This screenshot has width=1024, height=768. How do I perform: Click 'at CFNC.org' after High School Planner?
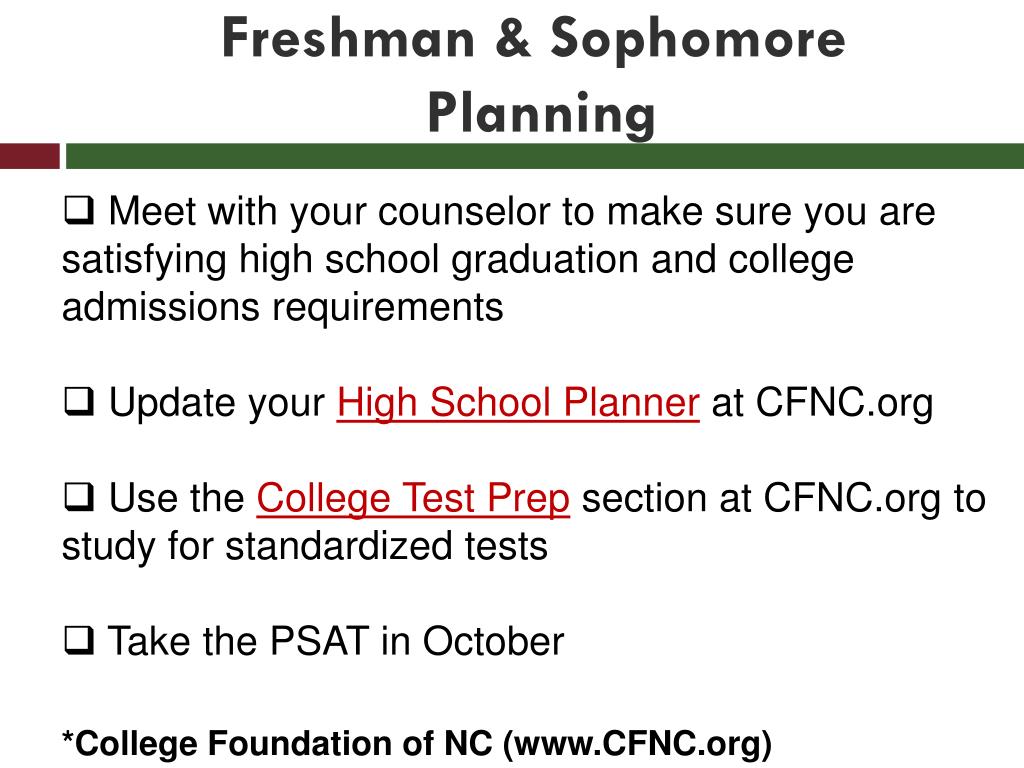pyautogui.click(x=822, y=403)
